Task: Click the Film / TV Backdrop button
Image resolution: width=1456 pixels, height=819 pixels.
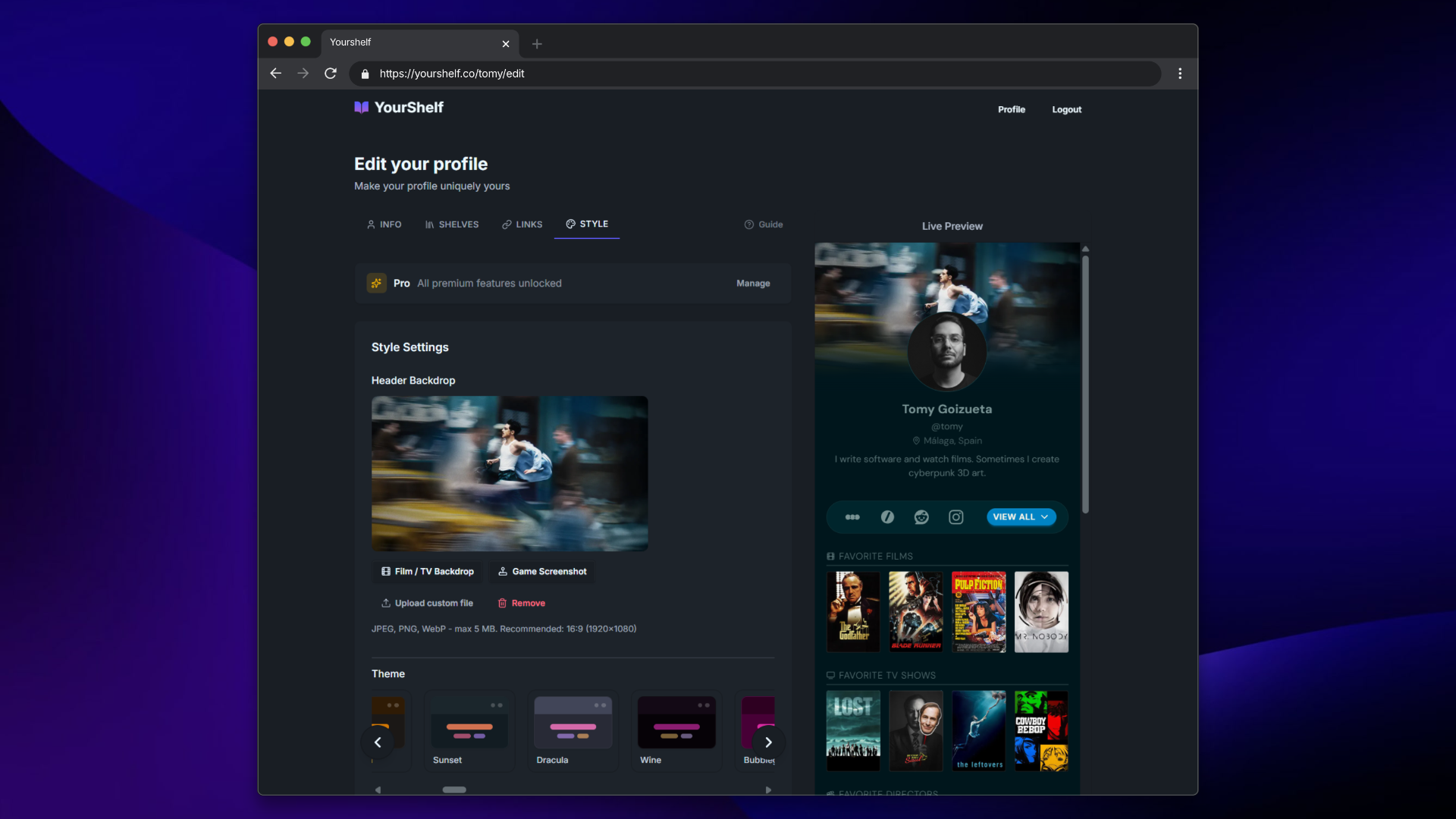Action: 428,572
